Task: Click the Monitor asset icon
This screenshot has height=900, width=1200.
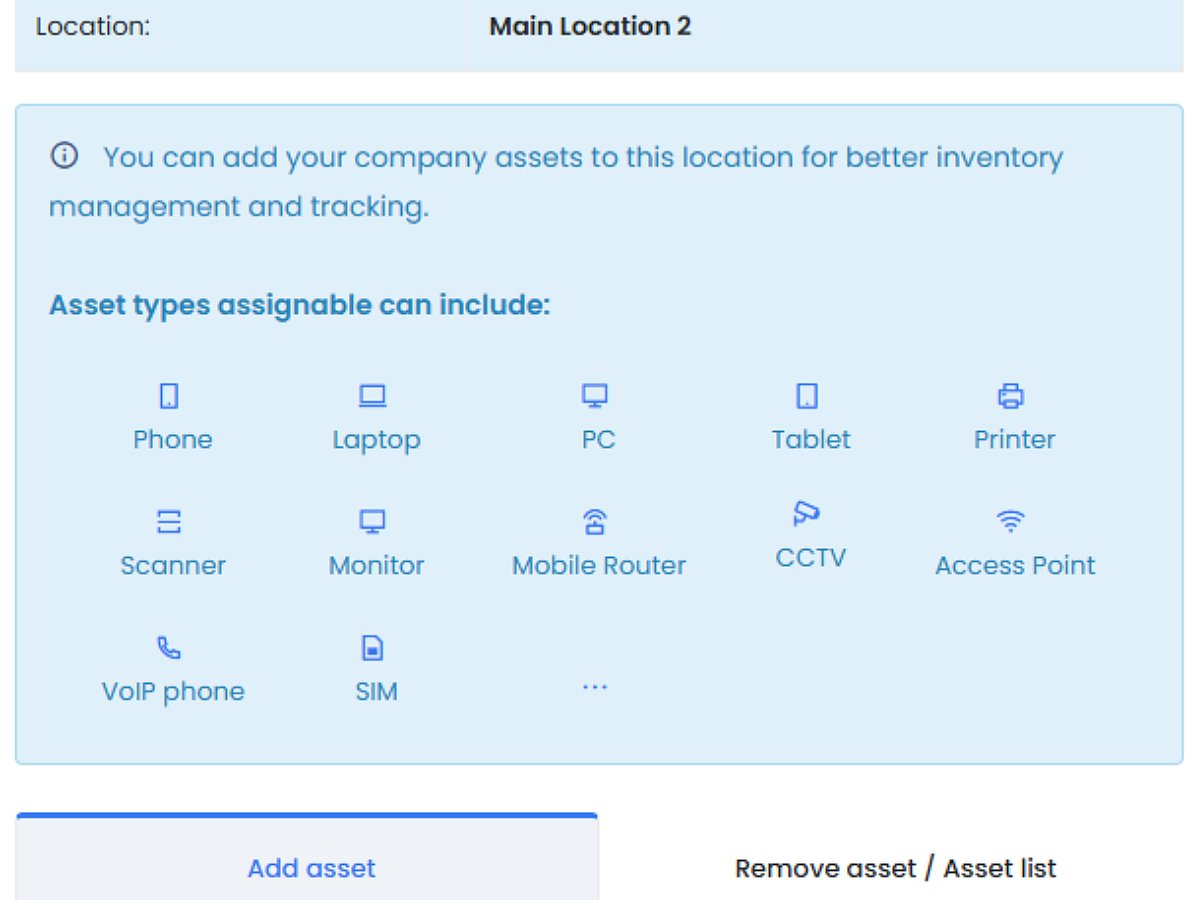Action: [x=373, y=522]
